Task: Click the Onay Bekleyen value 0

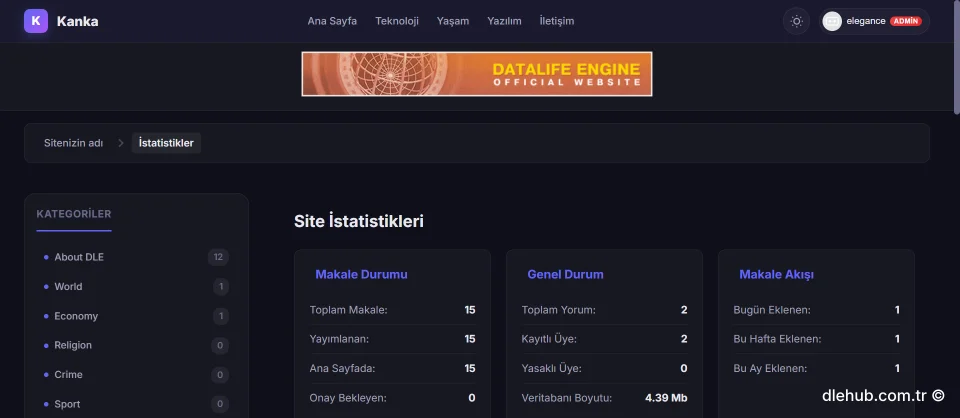Action: [472, 398]
